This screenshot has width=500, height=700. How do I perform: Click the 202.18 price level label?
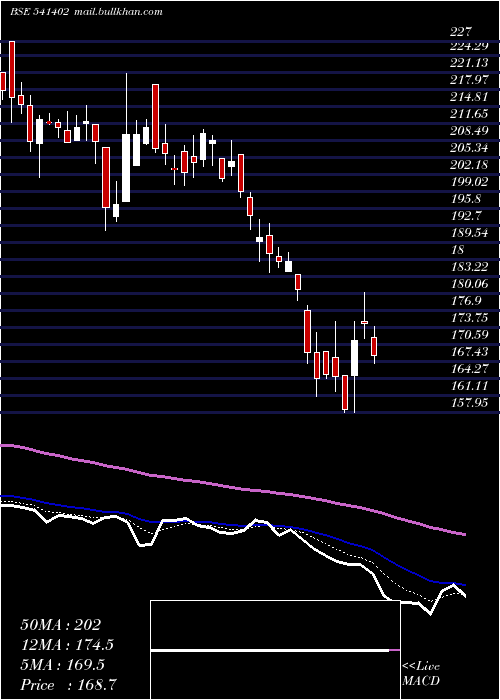point(470,164)
